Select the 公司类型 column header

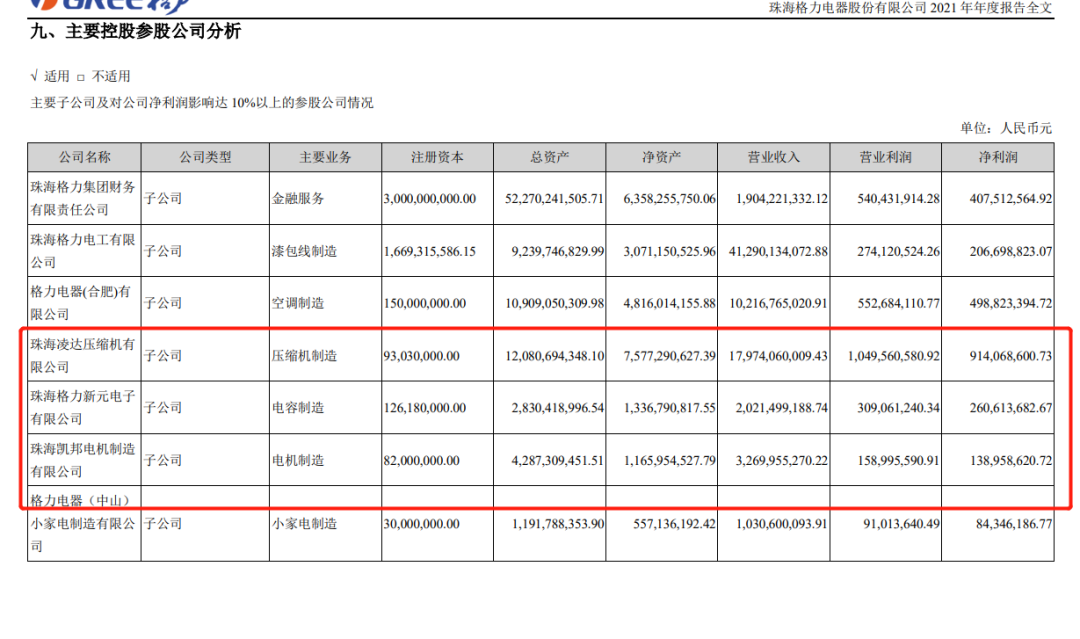205,157
